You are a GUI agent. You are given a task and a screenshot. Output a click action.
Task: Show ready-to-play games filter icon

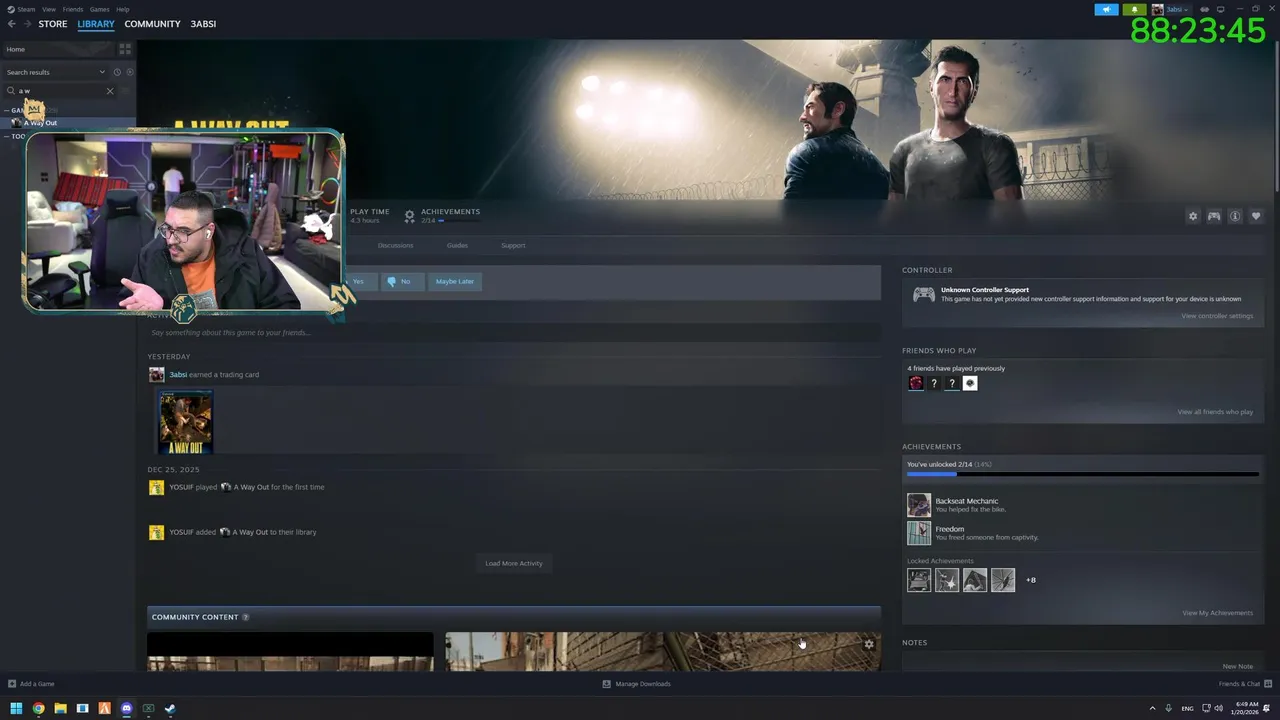(x=129, y=72)
